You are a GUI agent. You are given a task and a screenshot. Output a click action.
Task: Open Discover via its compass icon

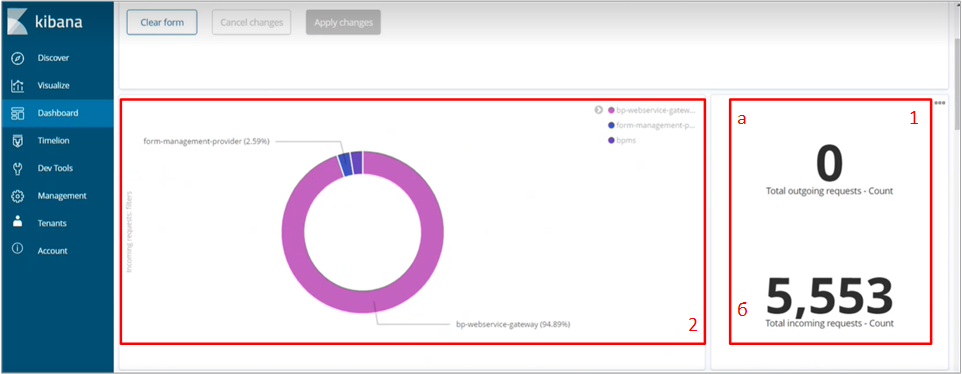(x=18, y=58)
